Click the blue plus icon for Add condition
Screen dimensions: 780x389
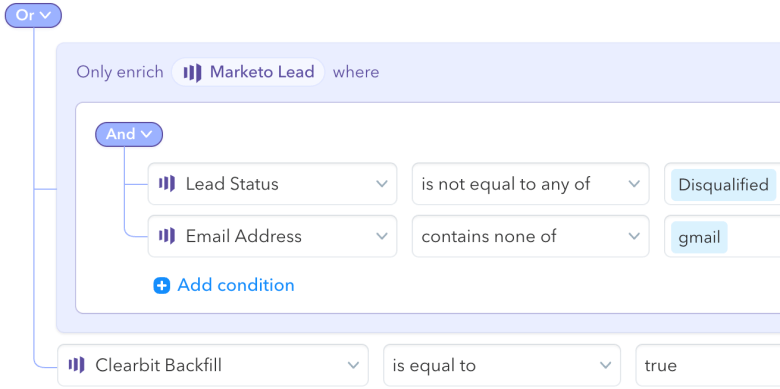(x=162, y=286)
